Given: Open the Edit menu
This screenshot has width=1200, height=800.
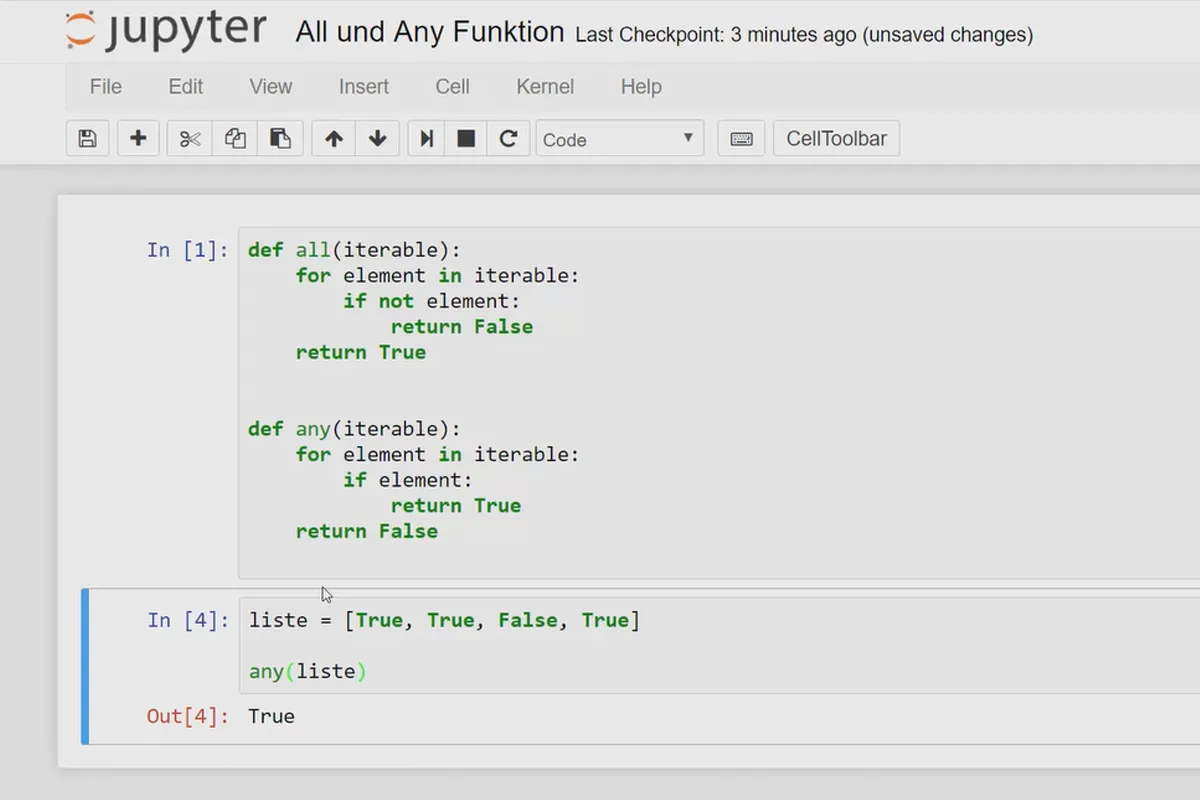Looking at the screenshot, I should [186, 87].
